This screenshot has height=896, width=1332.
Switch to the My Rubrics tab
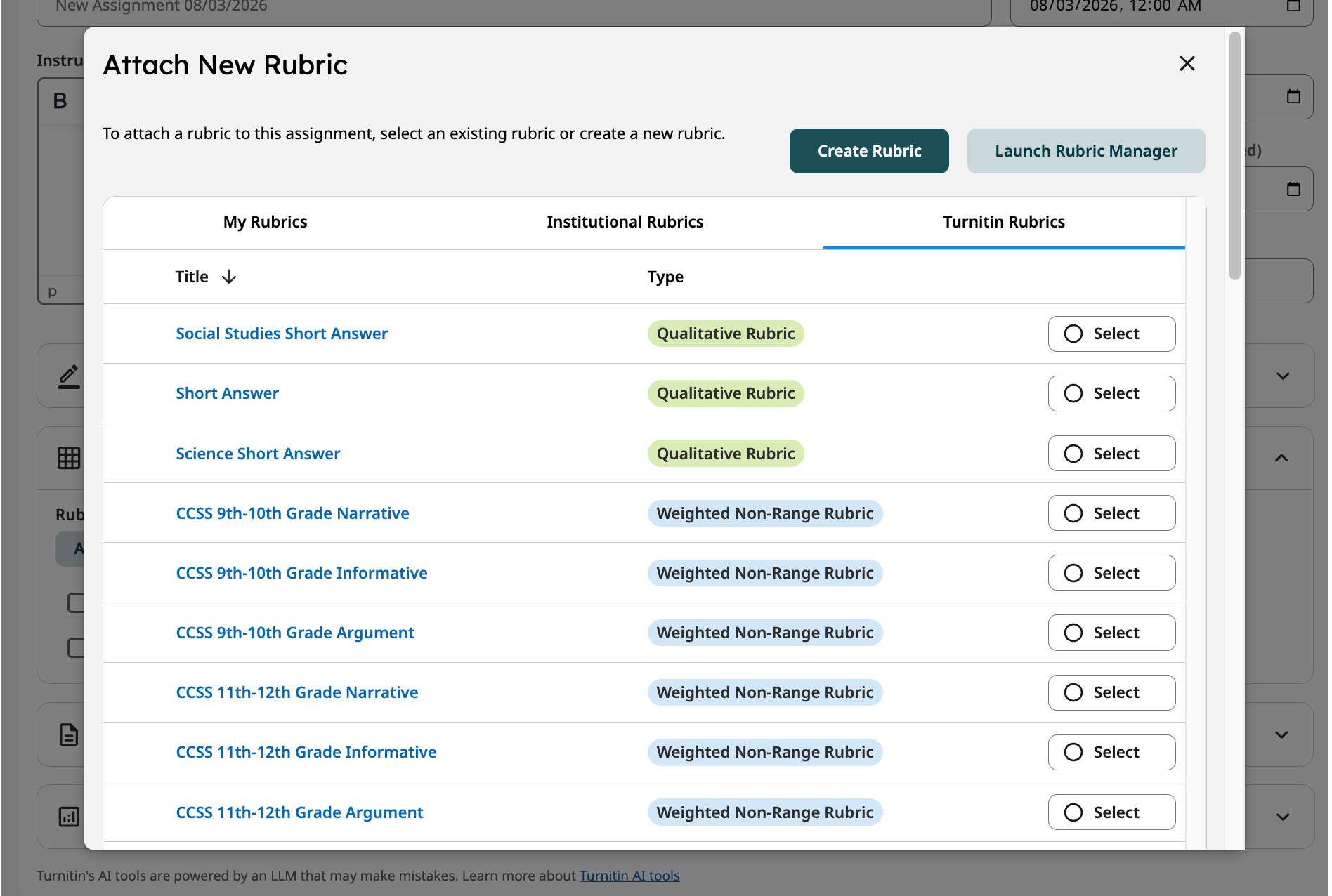(x=265, y=223)
